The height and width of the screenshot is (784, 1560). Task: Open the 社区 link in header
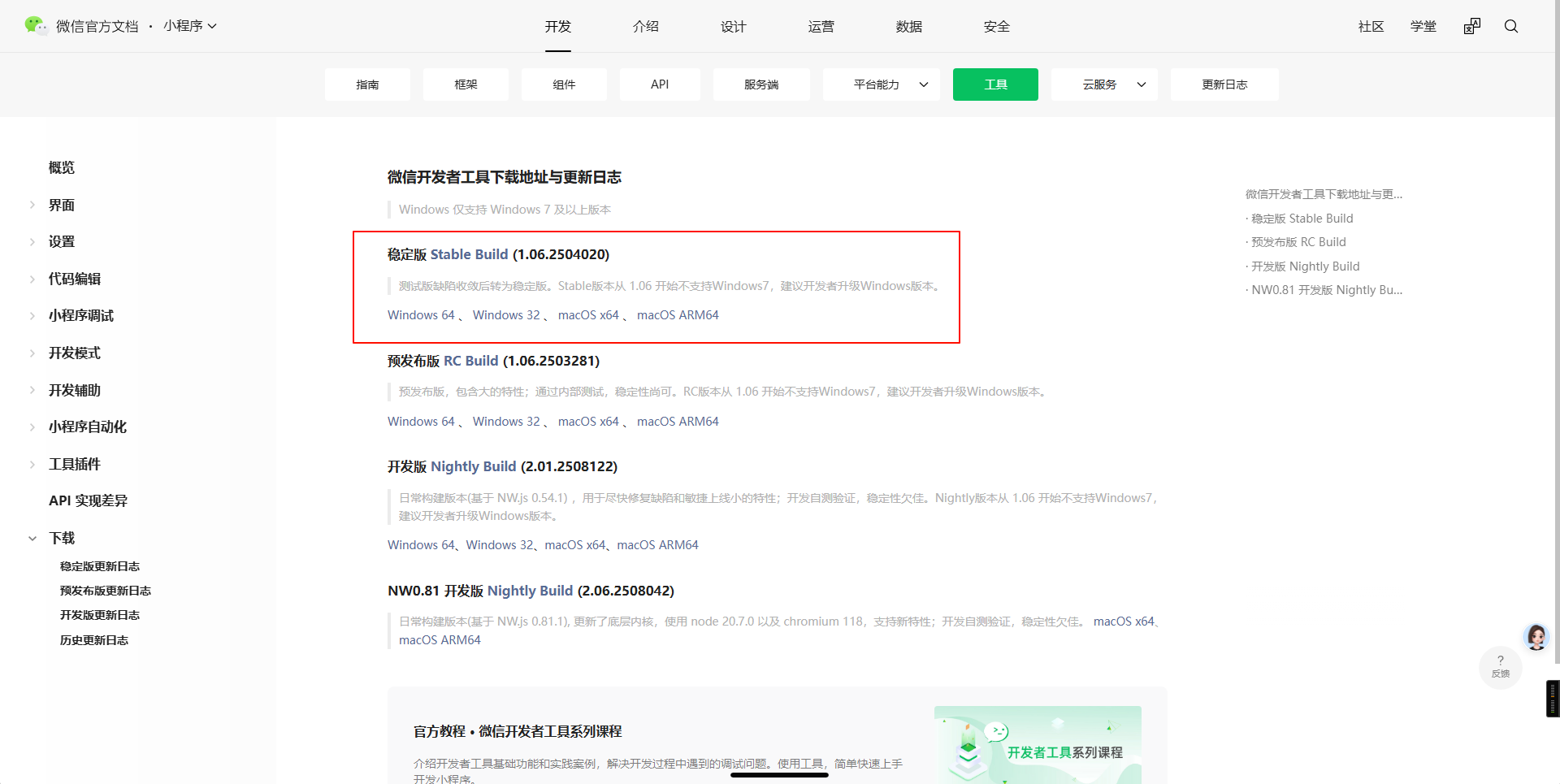(x=1371, y=26)
